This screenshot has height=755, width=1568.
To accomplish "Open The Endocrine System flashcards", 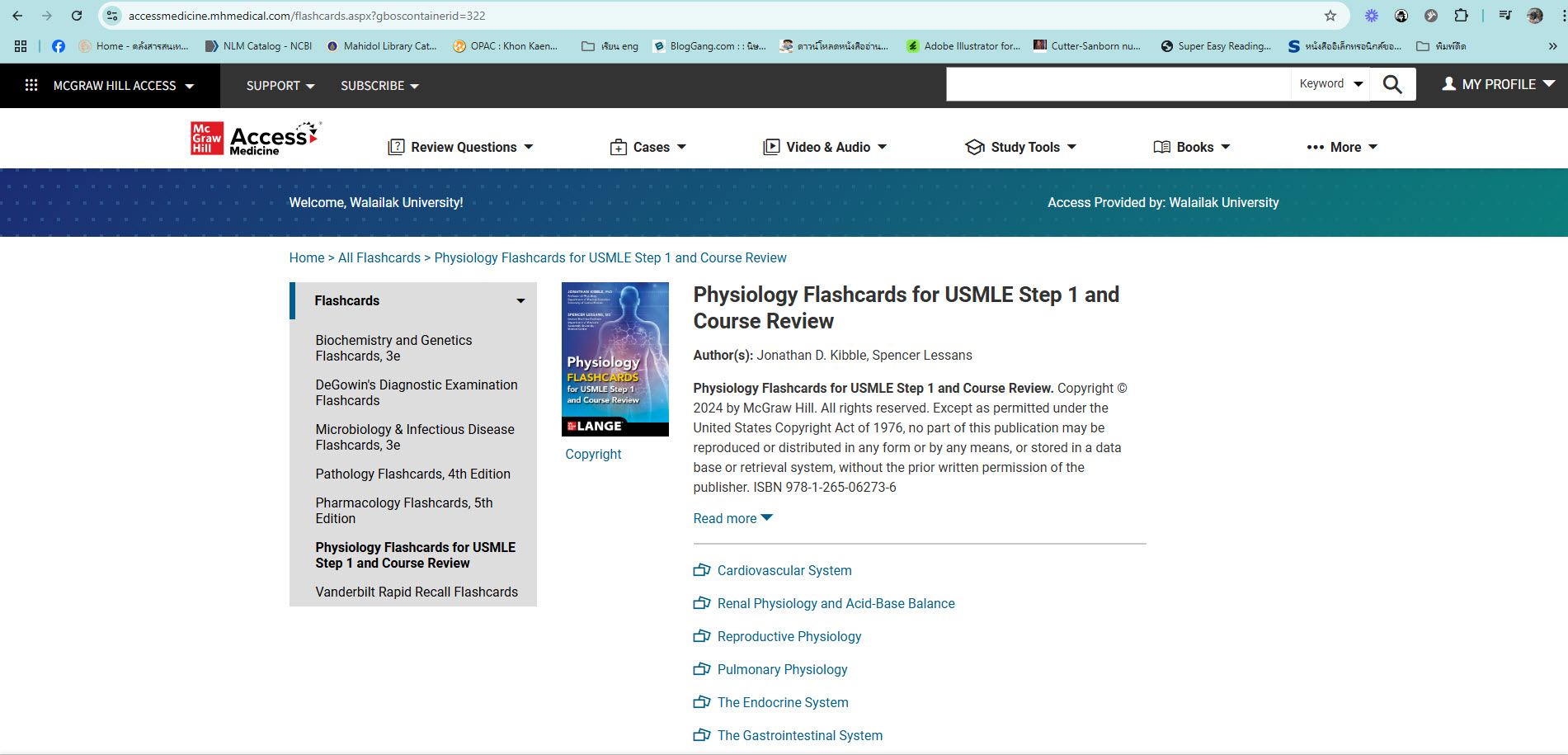I will click(x=783, y=702).
